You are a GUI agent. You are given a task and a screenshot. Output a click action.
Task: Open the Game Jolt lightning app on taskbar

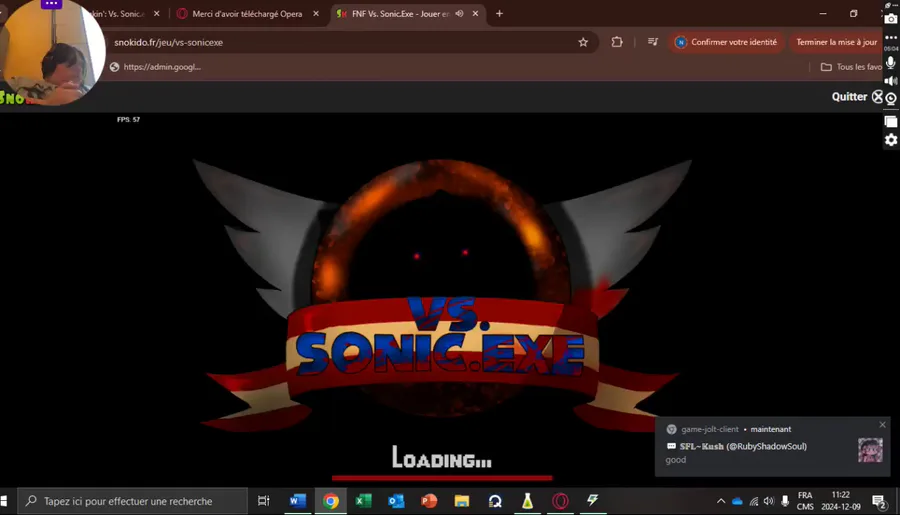(x=593, y=501)
